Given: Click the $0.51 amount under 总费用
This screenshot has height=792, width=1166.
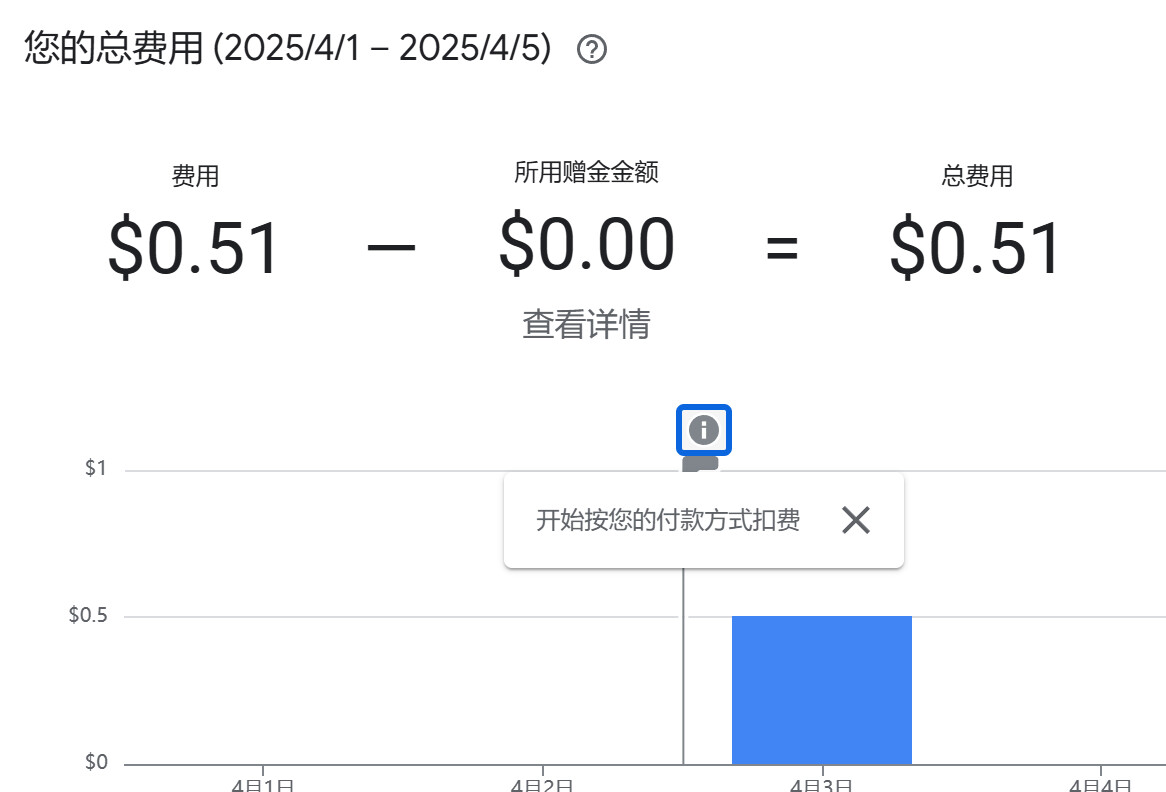Looking at the screenshot, I should pos(977,248).
